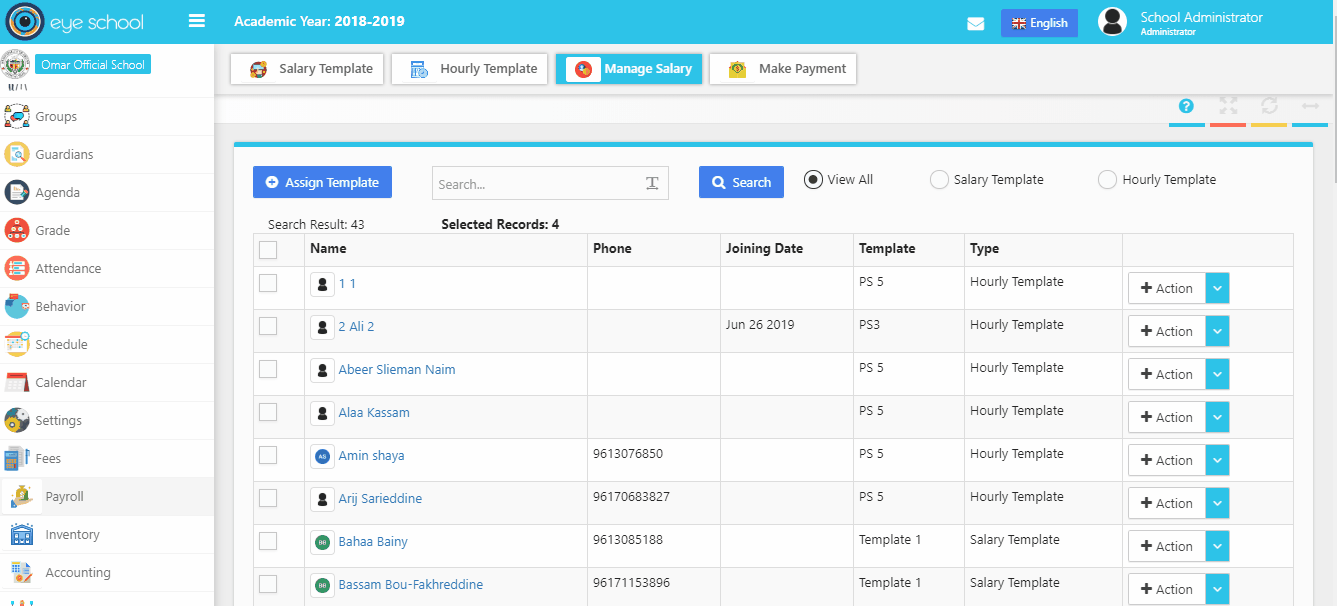Click the Action button for 1 1

(1167, 288)
